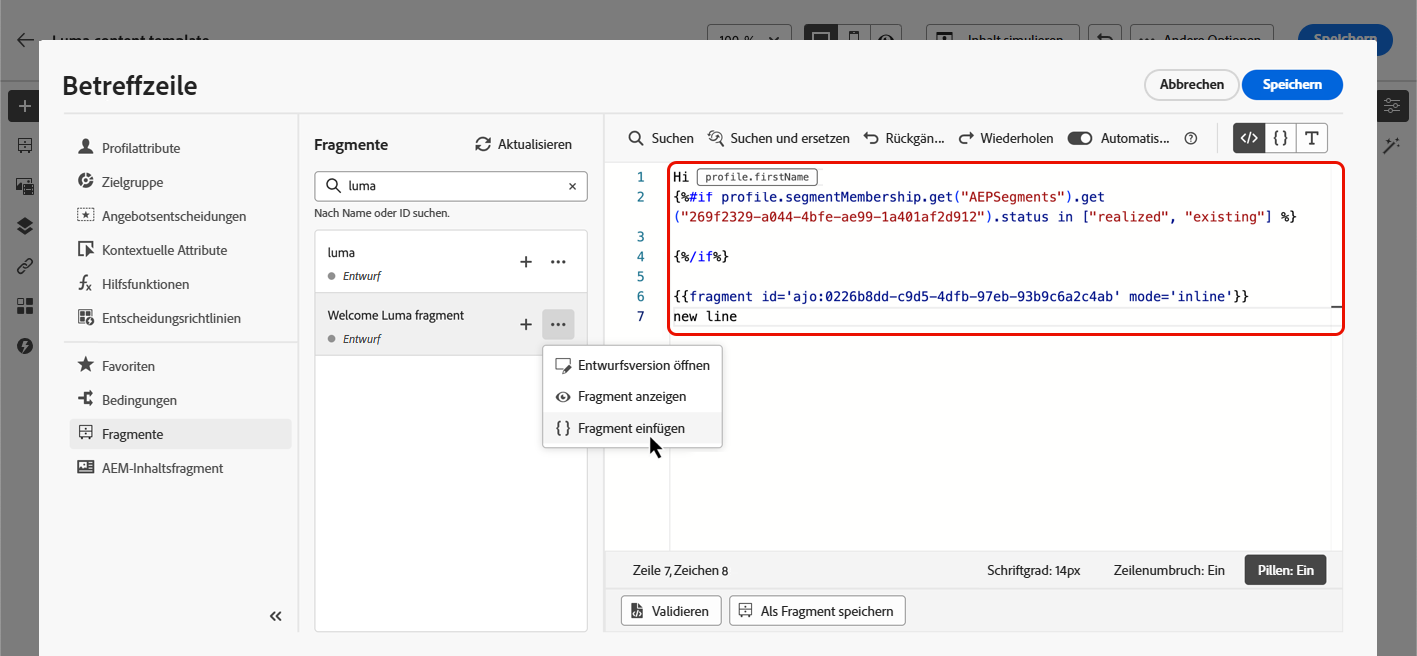This screenshot has height=656, width=1417.
Task: Choose Fragment anzeigen from context menu
Action: [632, 396]
